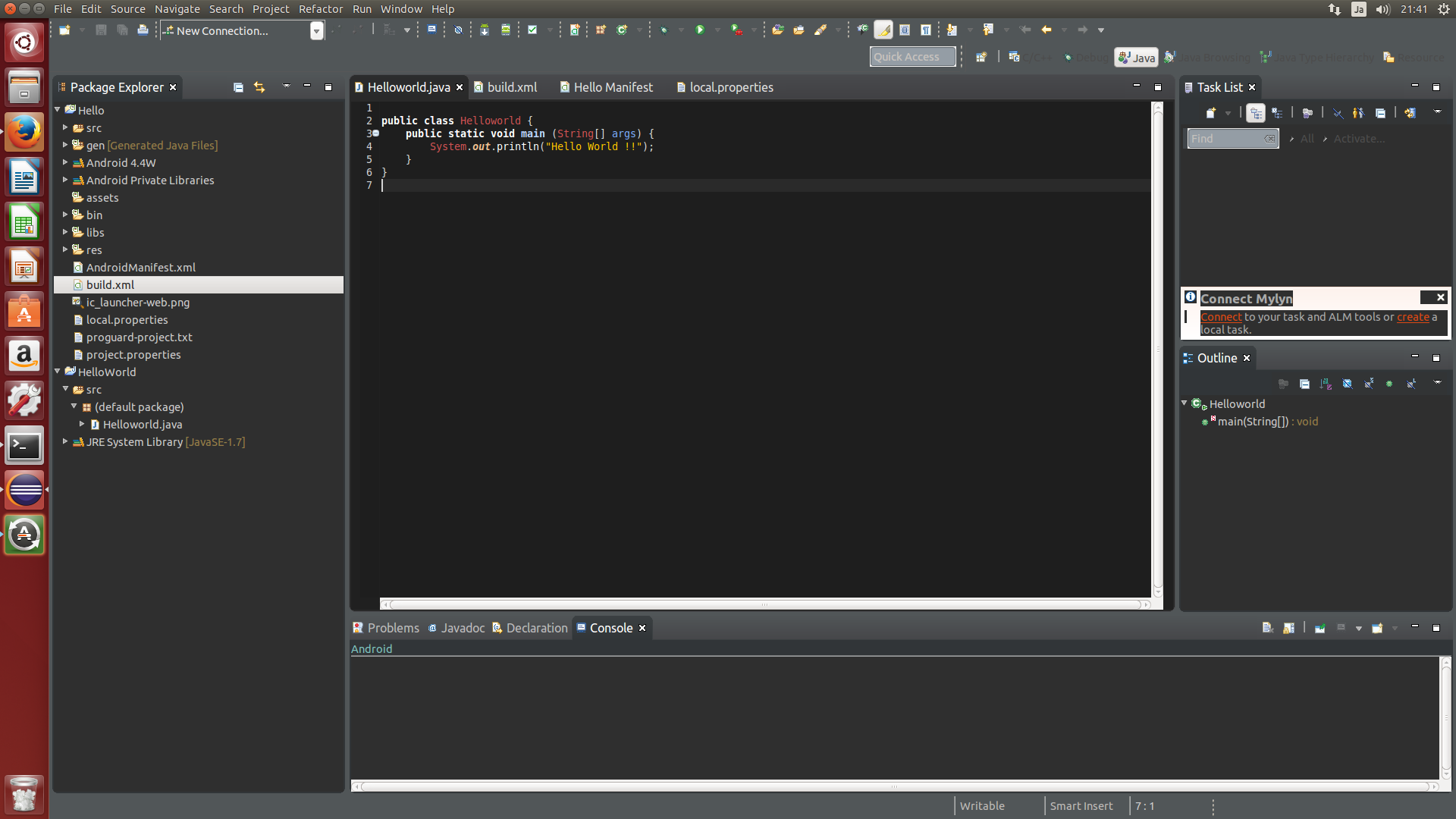Click the Print icon in toolbar
The height and width of the screenshot is (819, 1456).
point(143,30)
